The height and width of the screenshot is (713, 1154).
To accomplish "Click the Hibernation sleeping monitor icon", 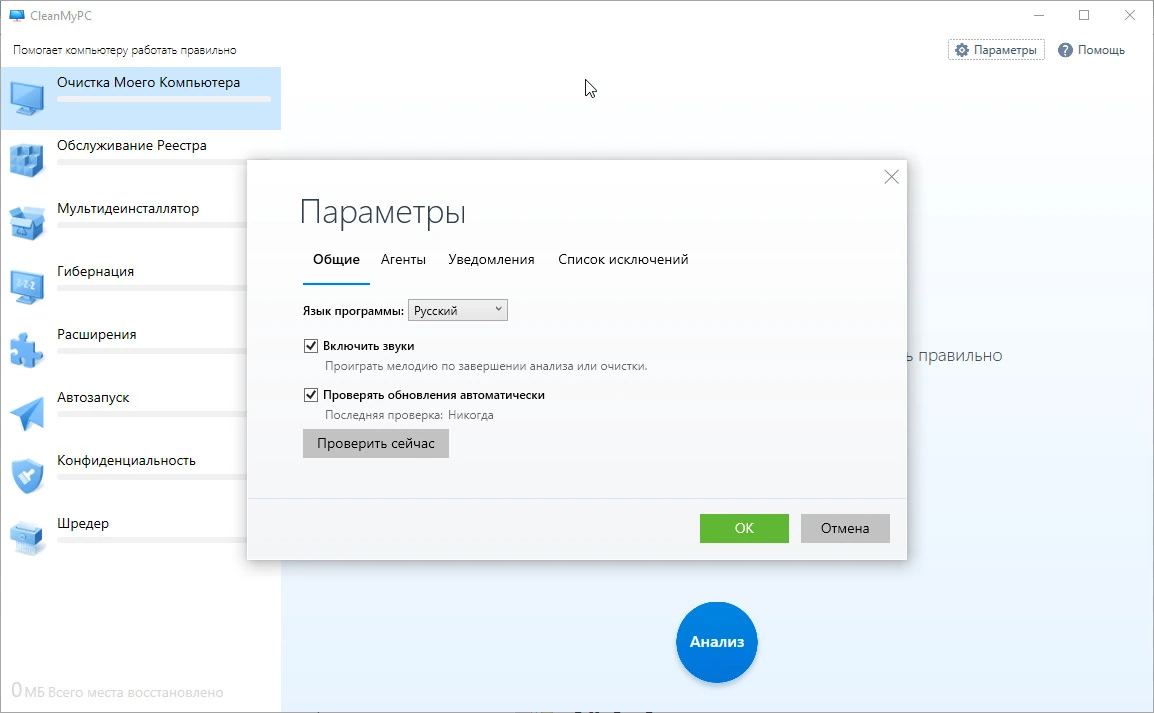I will coord(27,287).
